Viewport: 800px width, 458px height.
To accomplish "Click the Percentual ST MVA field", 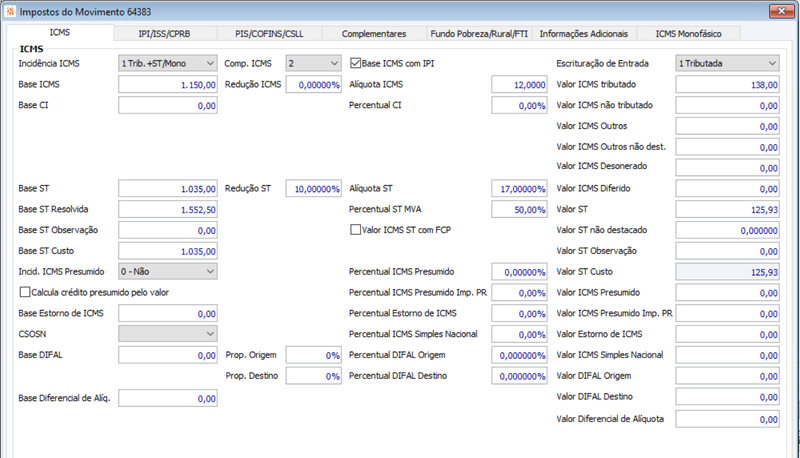I will click(x=519, y=209).
